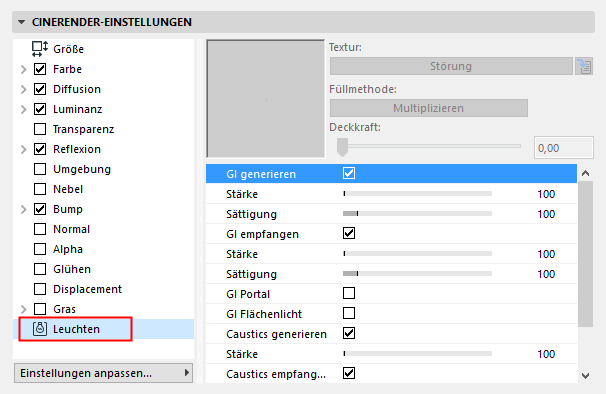Image resolution: width=606 pixels, height=394 pixels.
Task: Select the Transparenz label
Action: click(83, 129)
